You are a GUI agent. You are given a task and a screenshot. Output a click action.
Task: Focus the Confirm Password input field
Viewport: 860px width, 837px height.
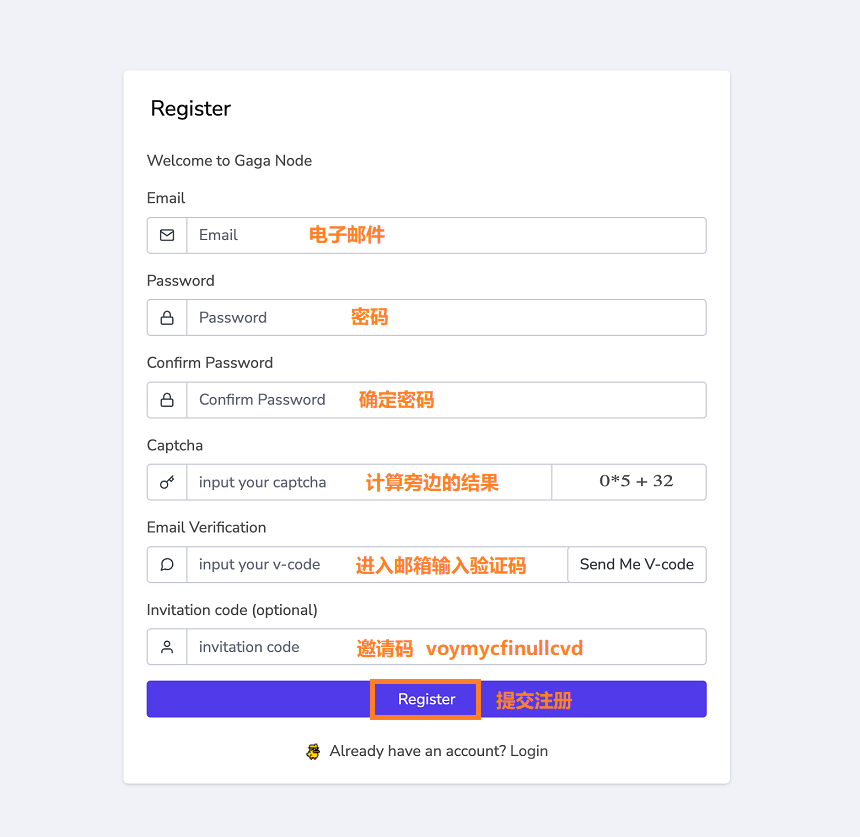(x=446, y=400)
